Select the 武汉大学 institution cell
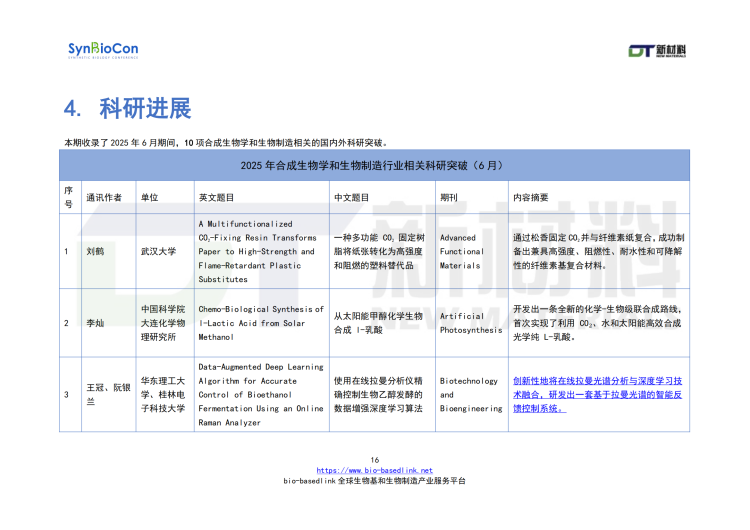 (x=160, y=252)
